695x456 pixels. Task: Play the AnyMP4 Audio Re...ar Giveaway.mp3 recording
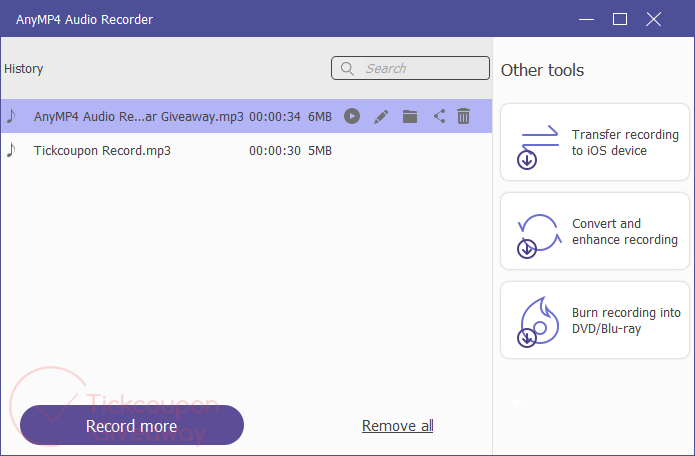pos(352,117)
